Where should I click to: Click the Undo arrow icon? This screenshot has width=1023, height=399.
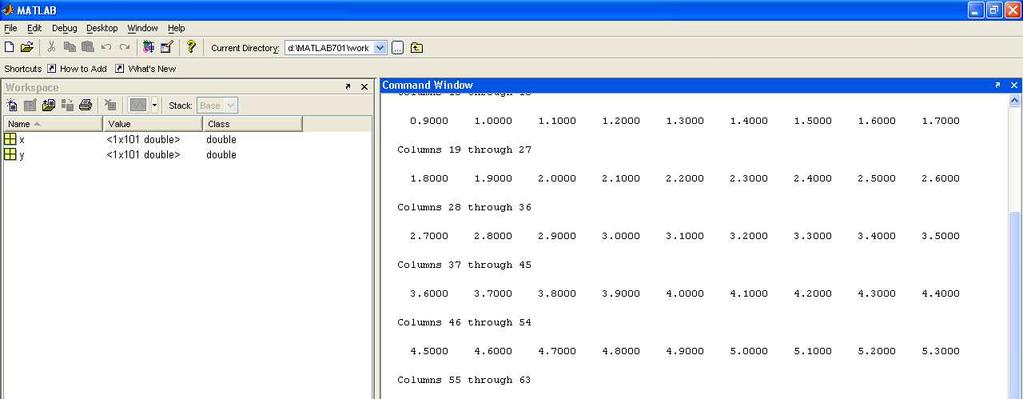(106, 47)
